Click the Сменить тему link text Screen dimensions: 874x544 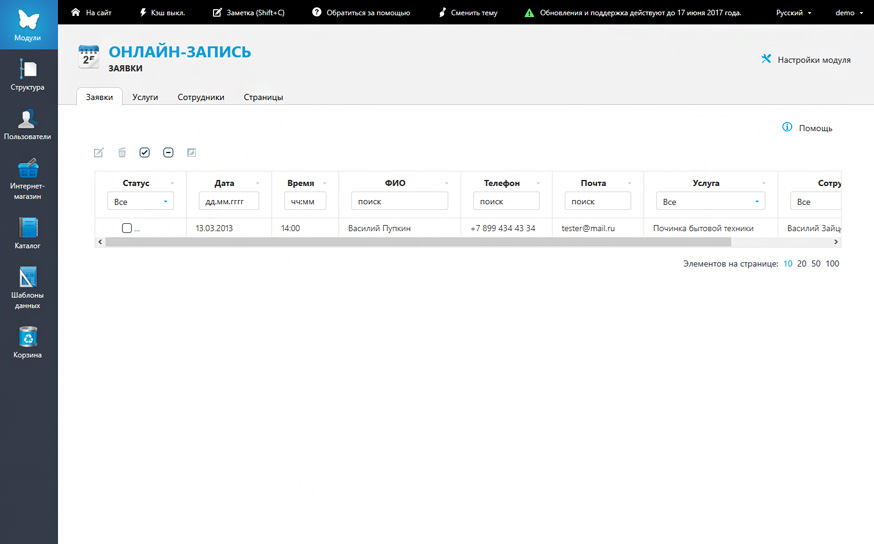click(x=474, y=12)
